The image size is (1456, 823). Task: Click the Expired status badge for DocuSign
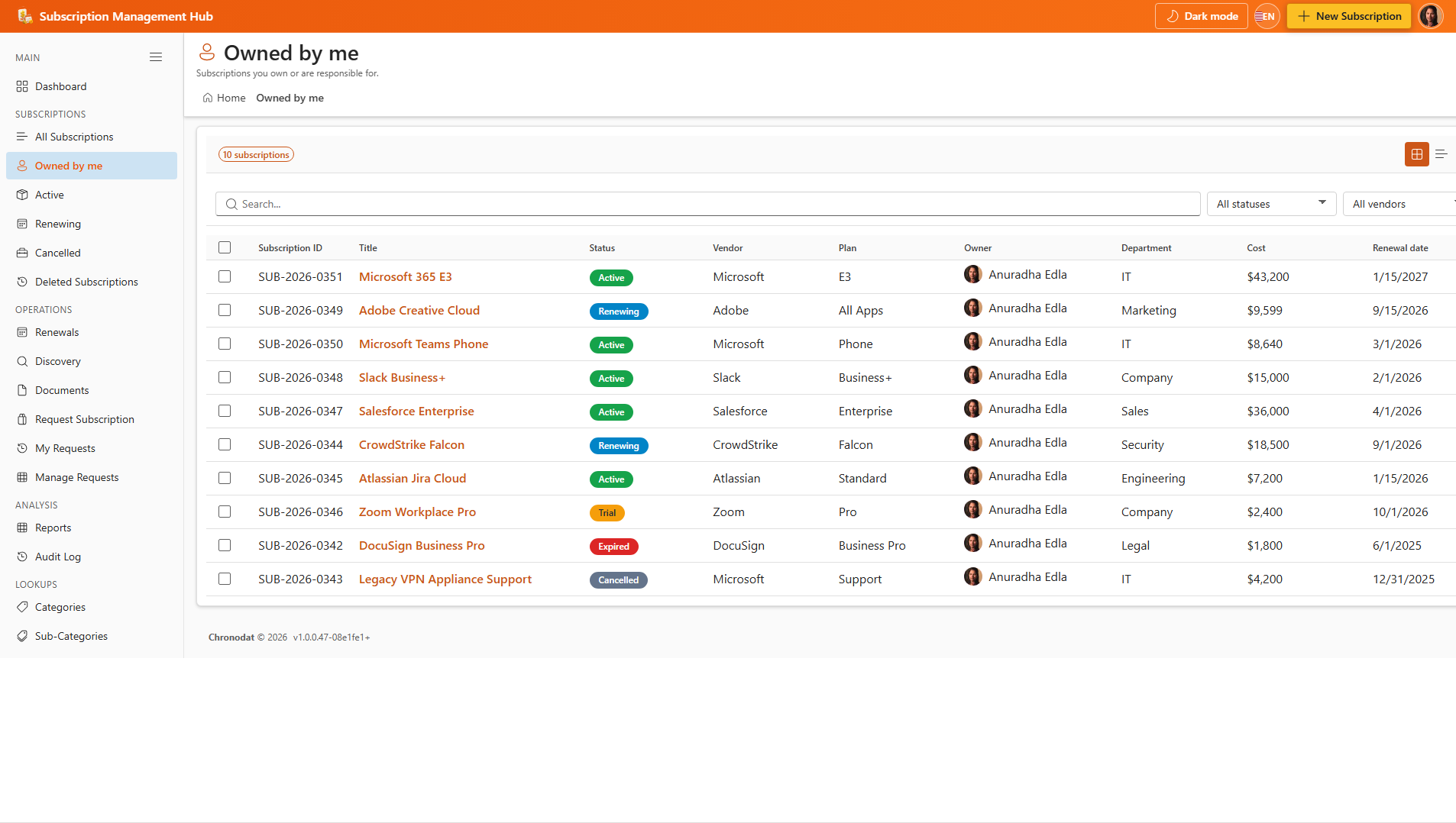613,547
